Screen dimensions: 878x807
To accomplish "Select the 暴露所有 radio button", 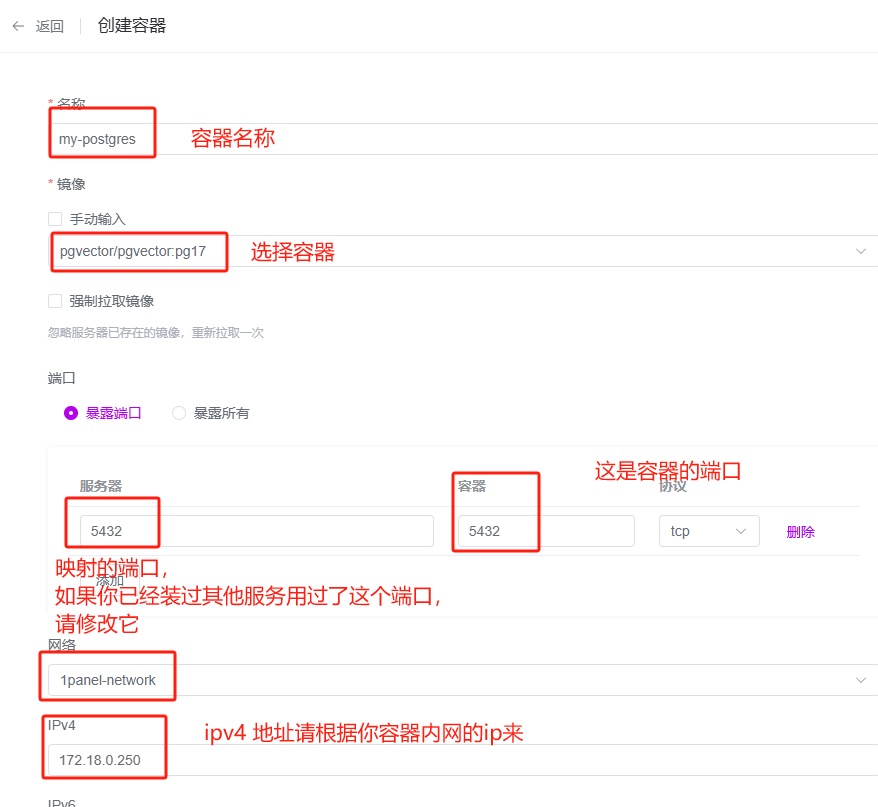I will pos(179,413).
